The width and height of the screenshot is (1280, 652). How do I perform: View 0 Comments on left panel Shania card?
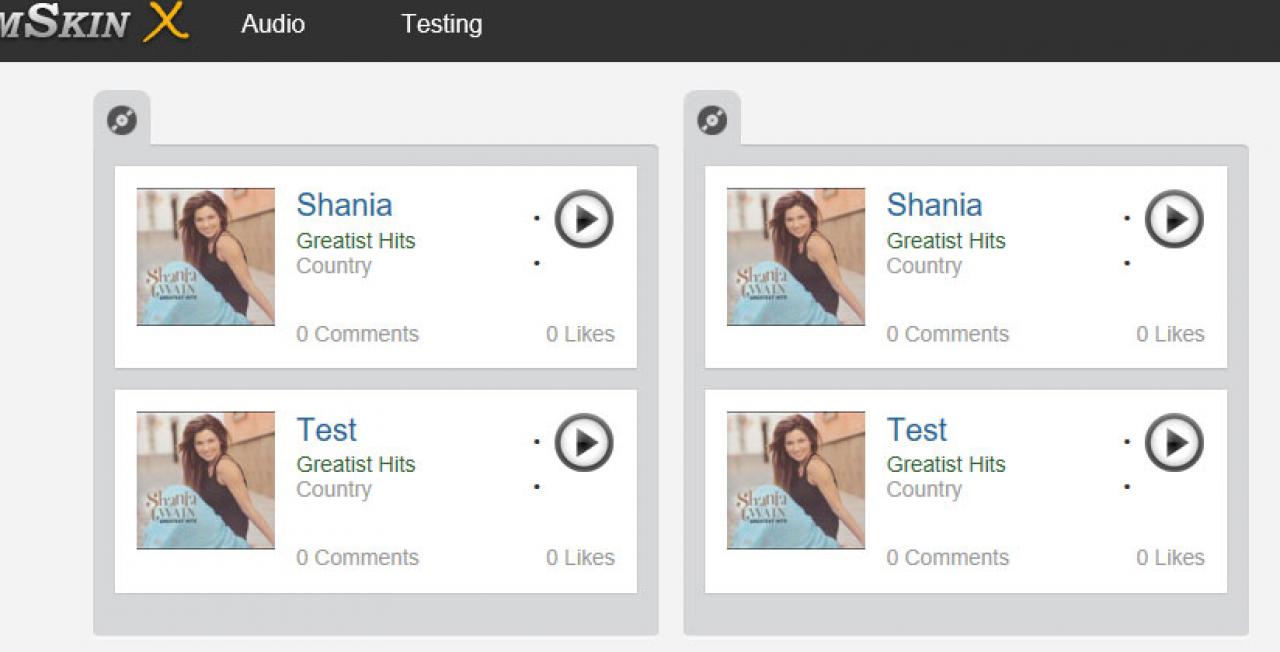pyautogui.click(x=357, y=334)
